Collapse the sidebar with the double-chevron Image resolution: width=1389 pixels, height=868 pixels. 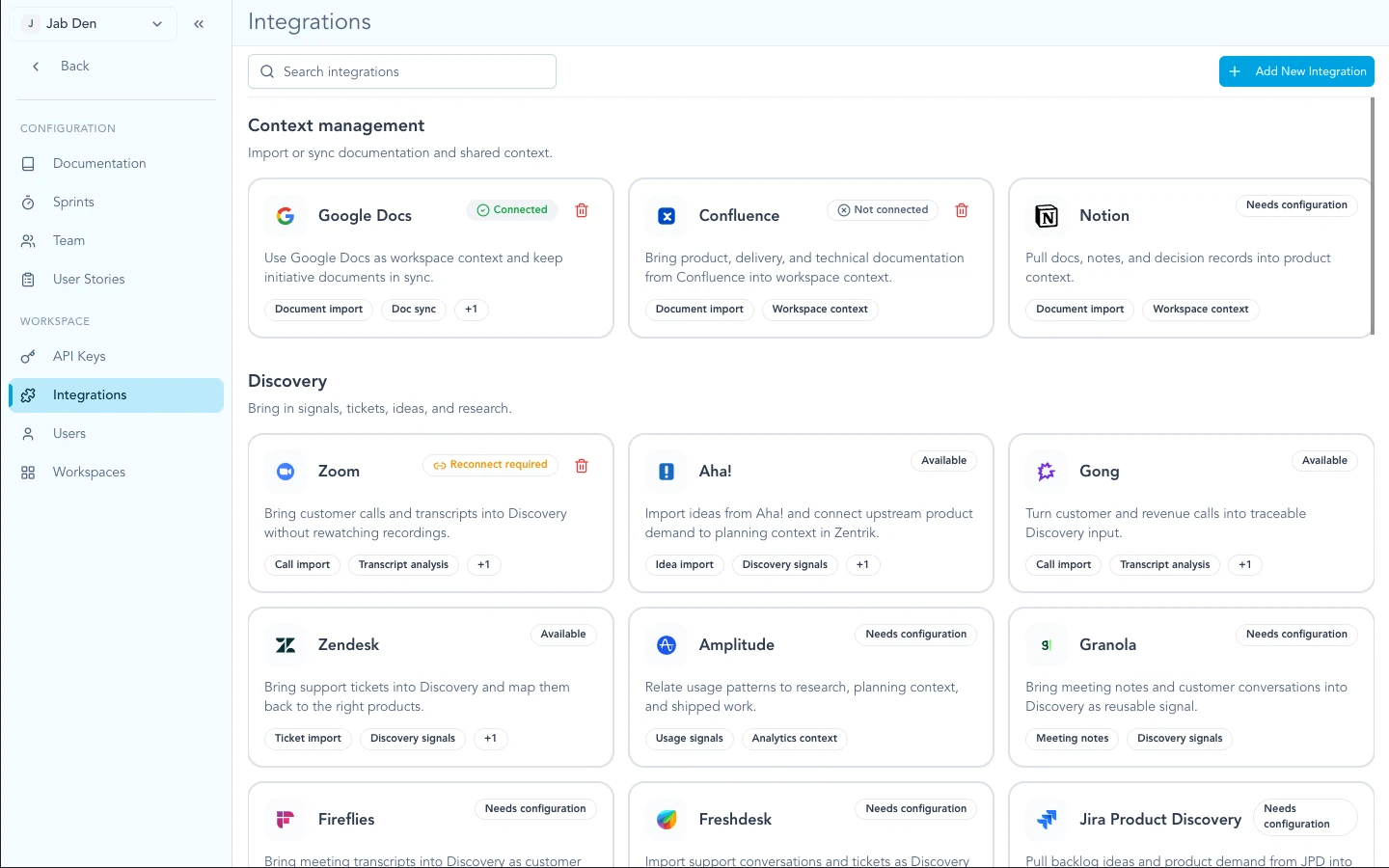pyautogui.click(x=200, y=23)
